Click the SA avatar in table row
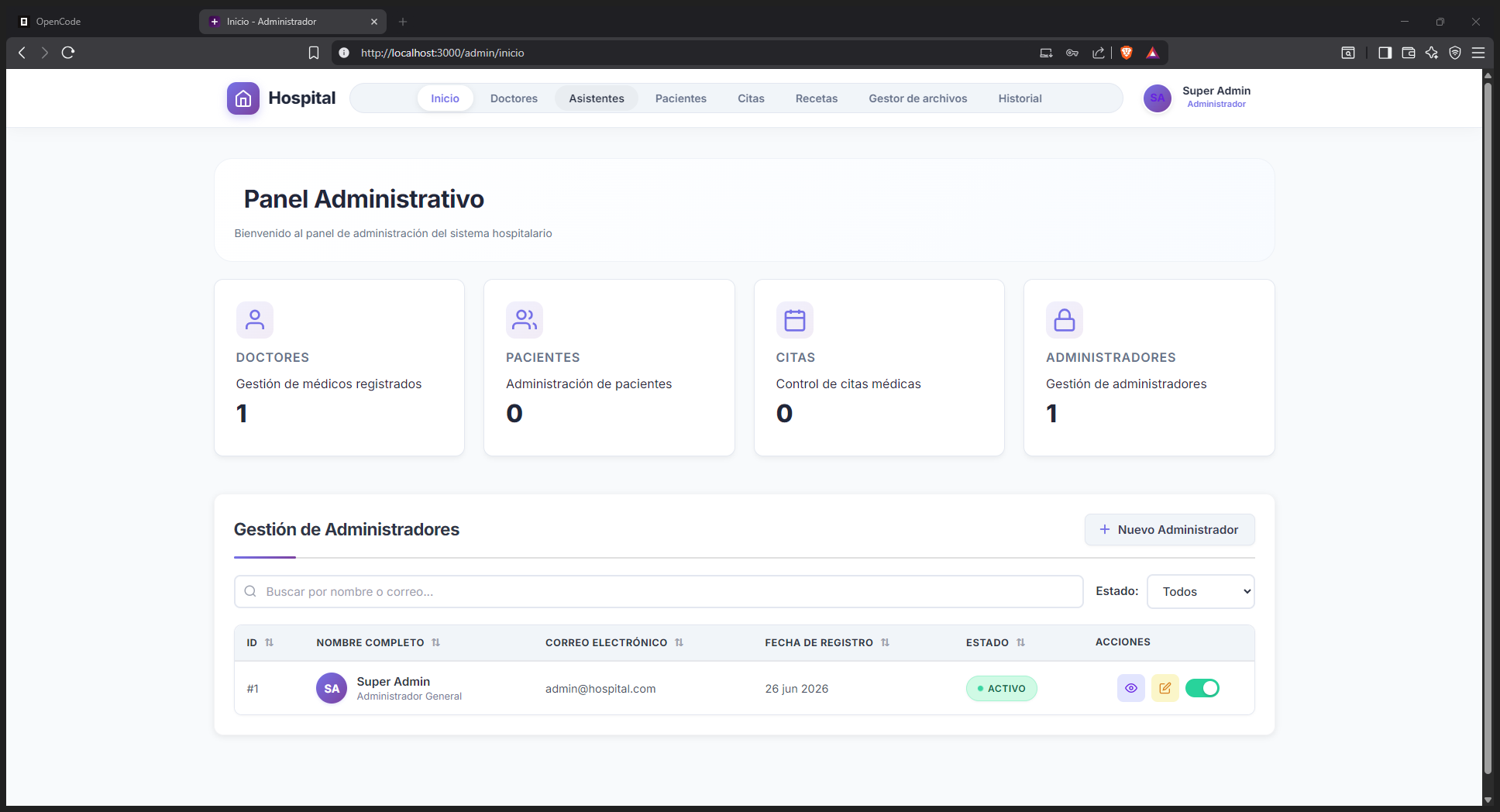 click(x=332, y=688)
